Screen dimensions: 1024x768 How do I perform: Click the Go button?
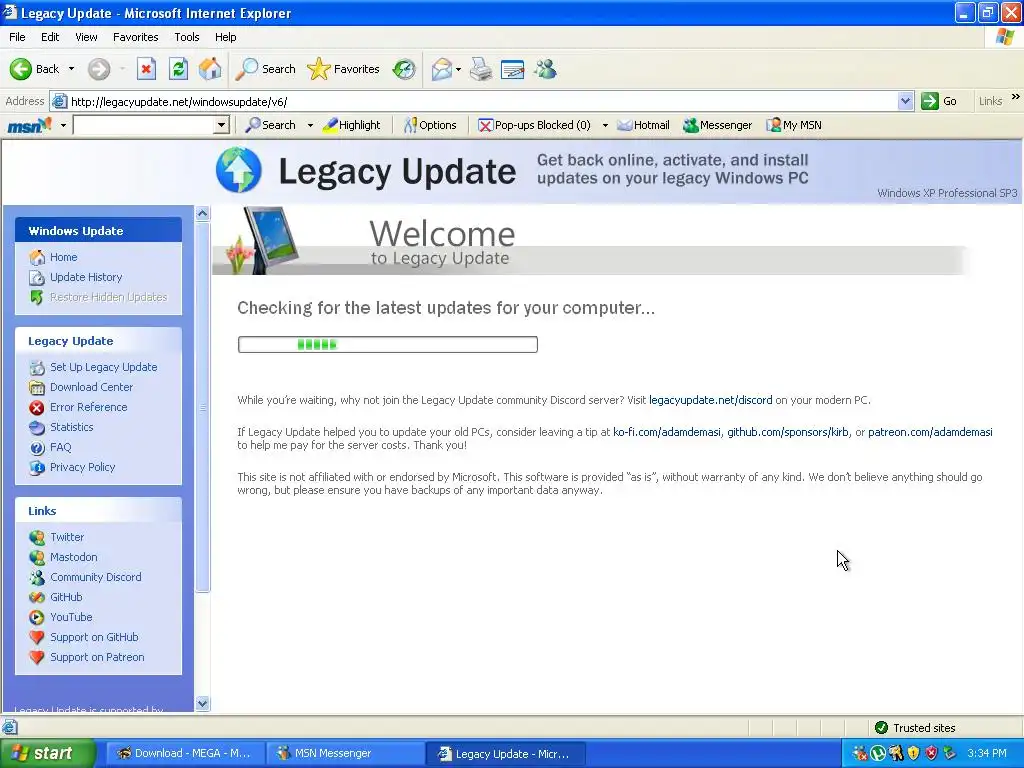pos(939,101)
